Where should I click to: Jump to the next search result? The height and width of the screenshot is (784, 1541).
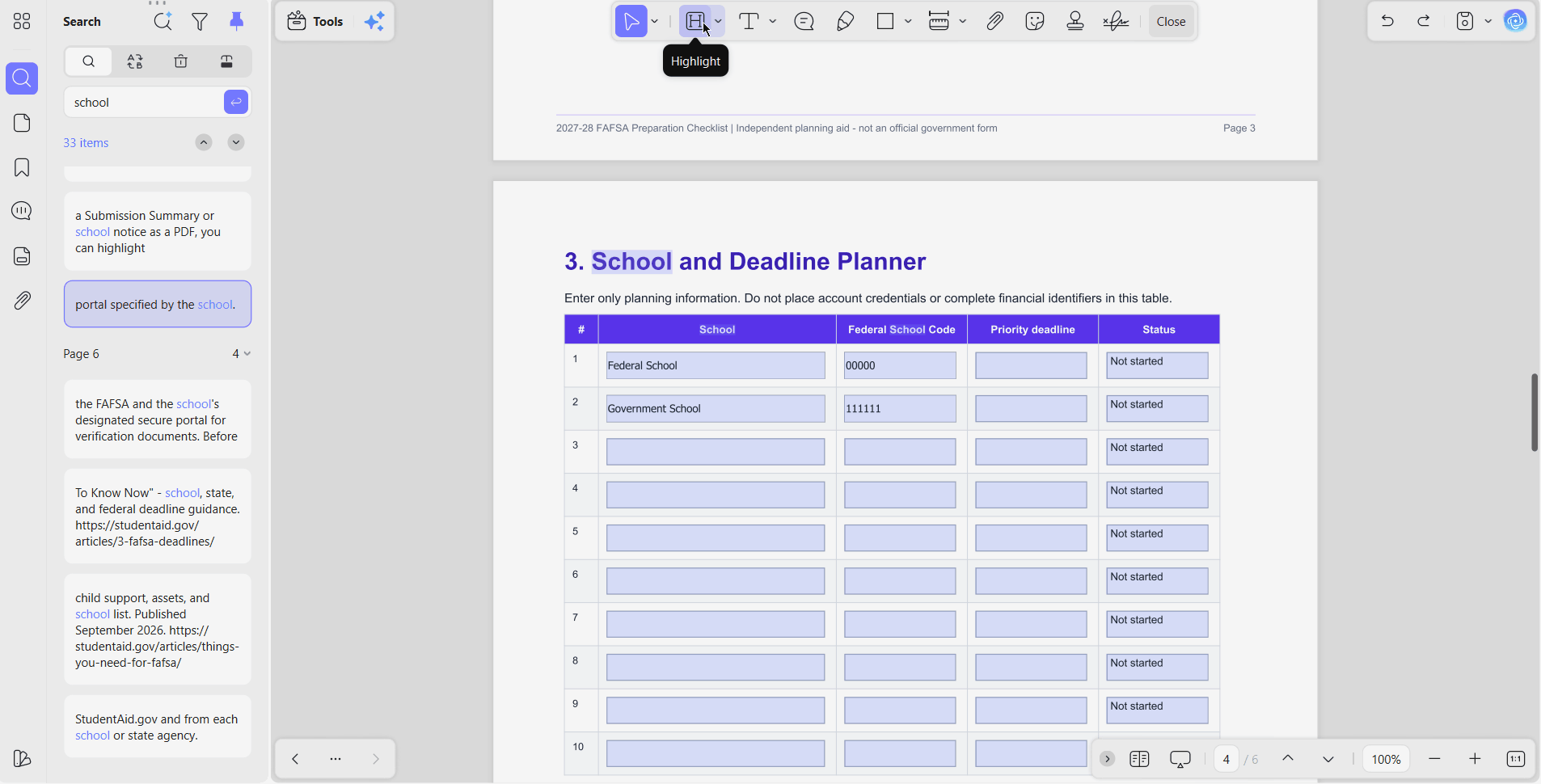click(x=236, y=142)
